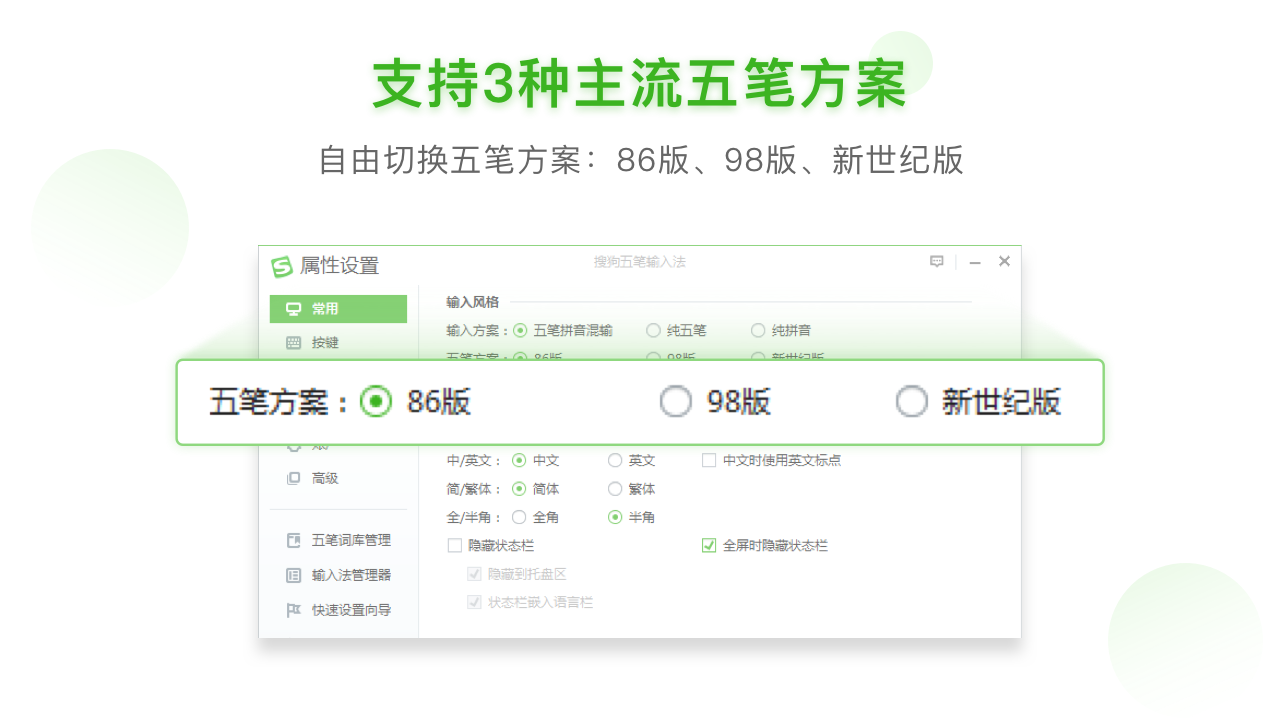Select 98版 radio in the enlarged callout

pyautogui.click(x=676, y=402)
